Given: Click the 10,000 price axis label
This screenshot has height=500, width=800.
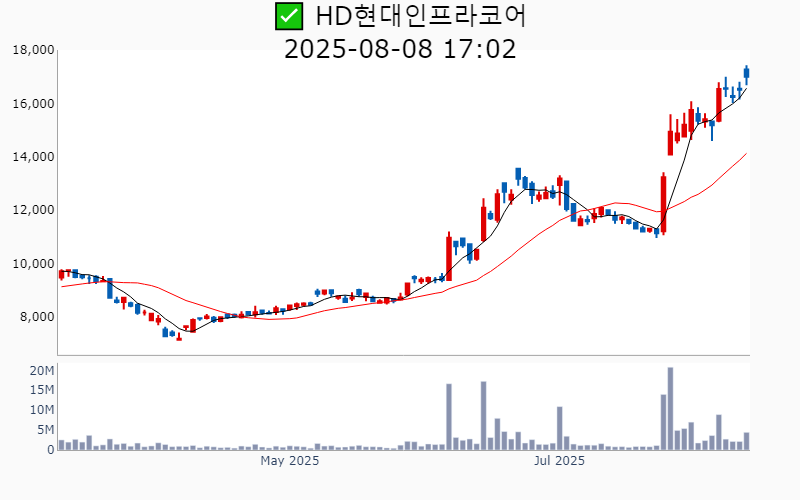Looking at the screenshot, I should (34, 264).
